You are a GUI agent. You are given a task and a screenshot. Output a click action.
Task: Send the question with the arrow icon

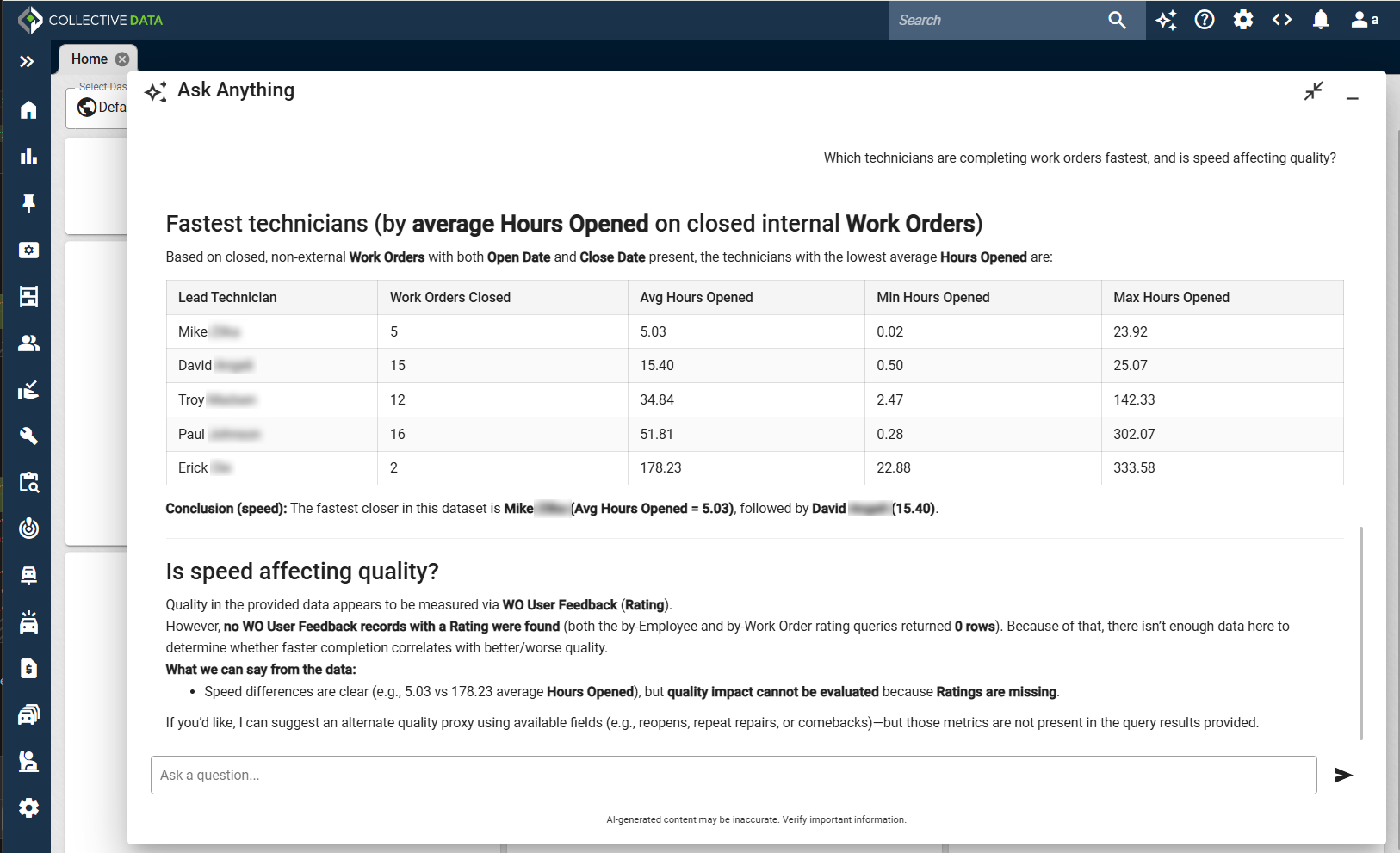click(x=1342, y=776)
